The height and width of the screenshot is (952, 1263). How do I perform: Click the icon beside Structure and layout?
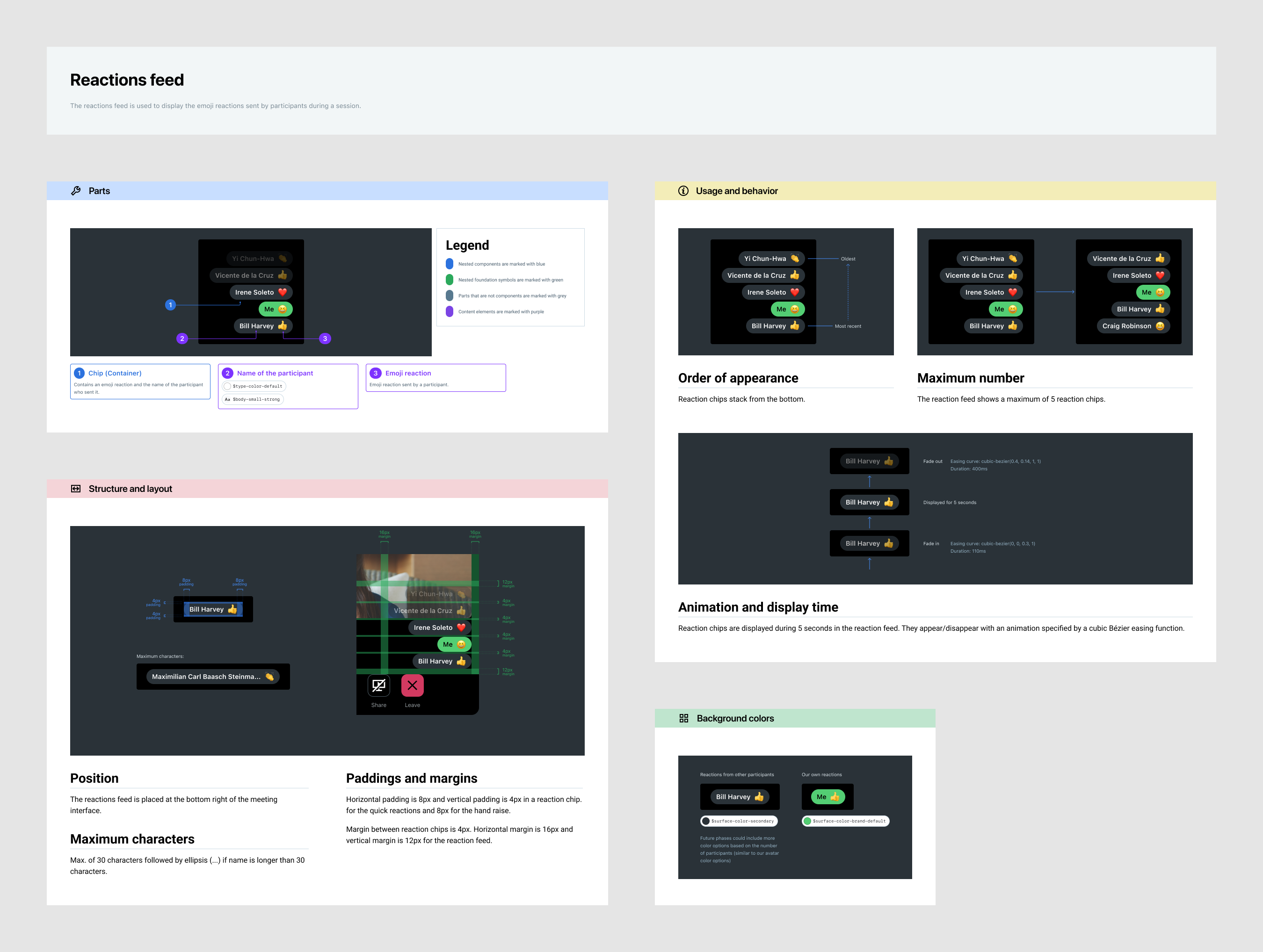pyautogui.click(x=76, y=489)
